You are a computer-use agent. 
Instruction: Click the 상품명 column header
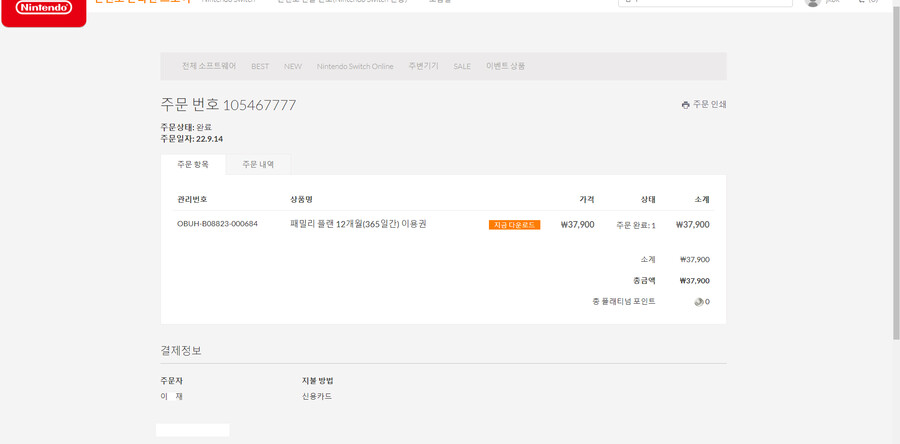coord(302,200)
